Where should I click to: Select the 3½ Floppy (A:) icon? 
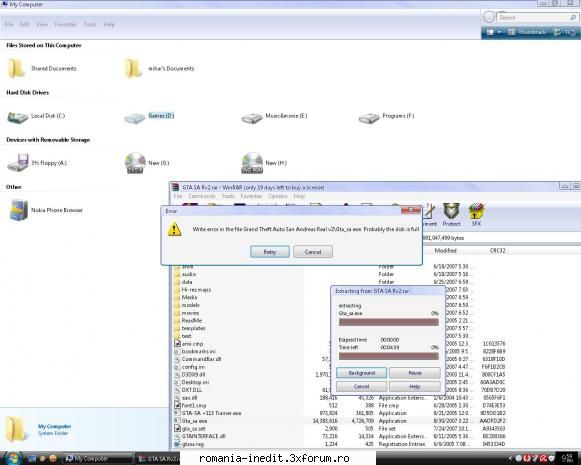click(18, 163)
